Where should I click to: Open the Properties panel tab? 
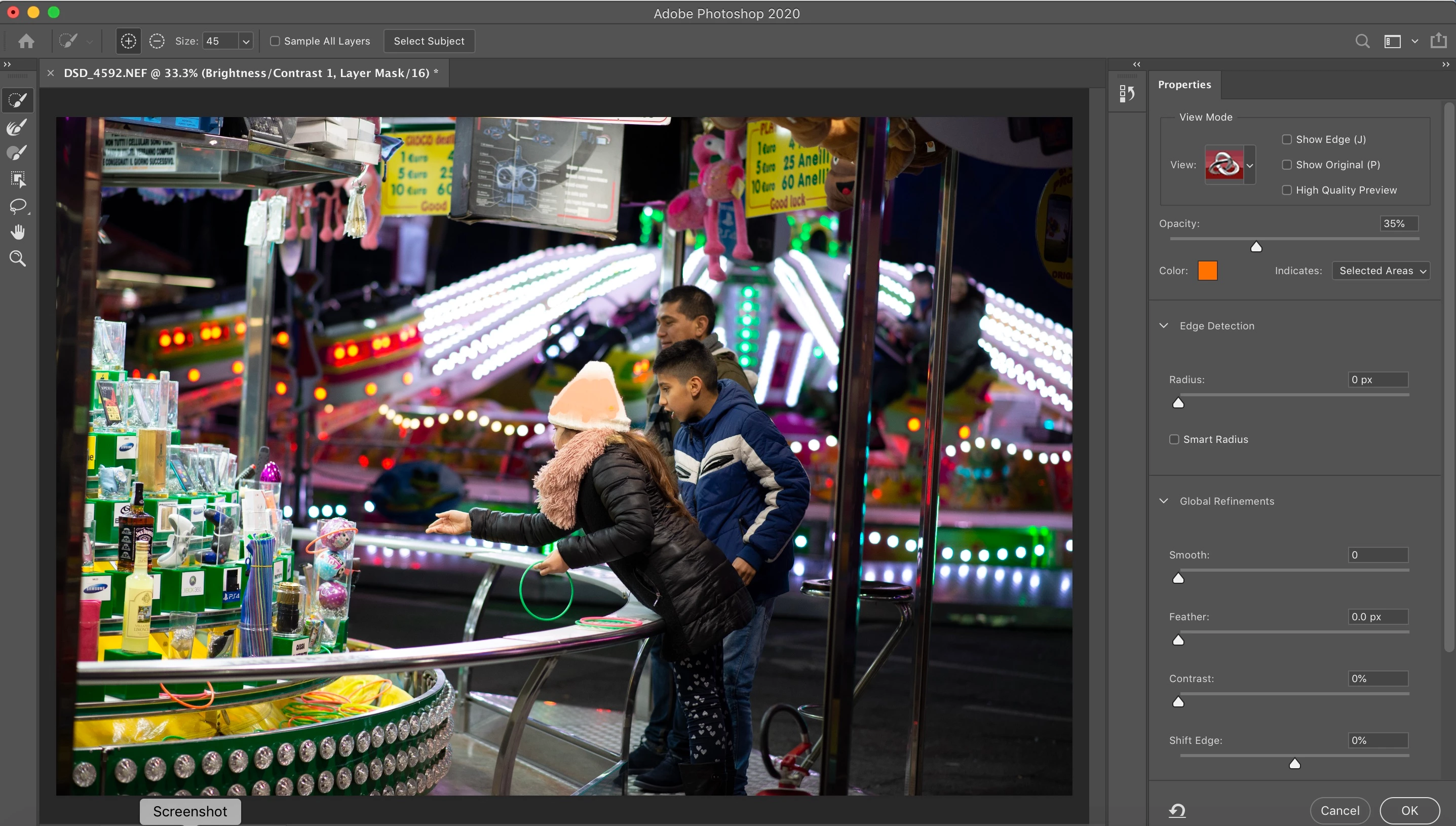pos(1184,85)
